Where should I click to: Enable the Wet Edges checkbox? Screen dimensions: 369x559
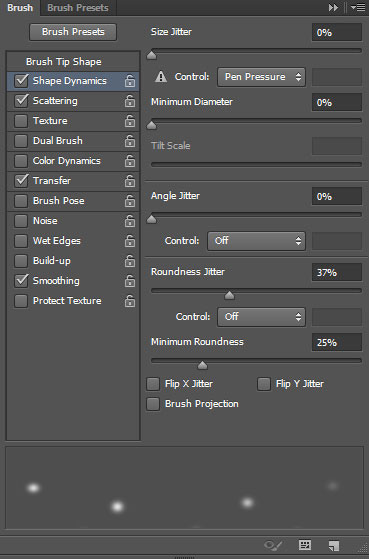click(x=21, y=241)
